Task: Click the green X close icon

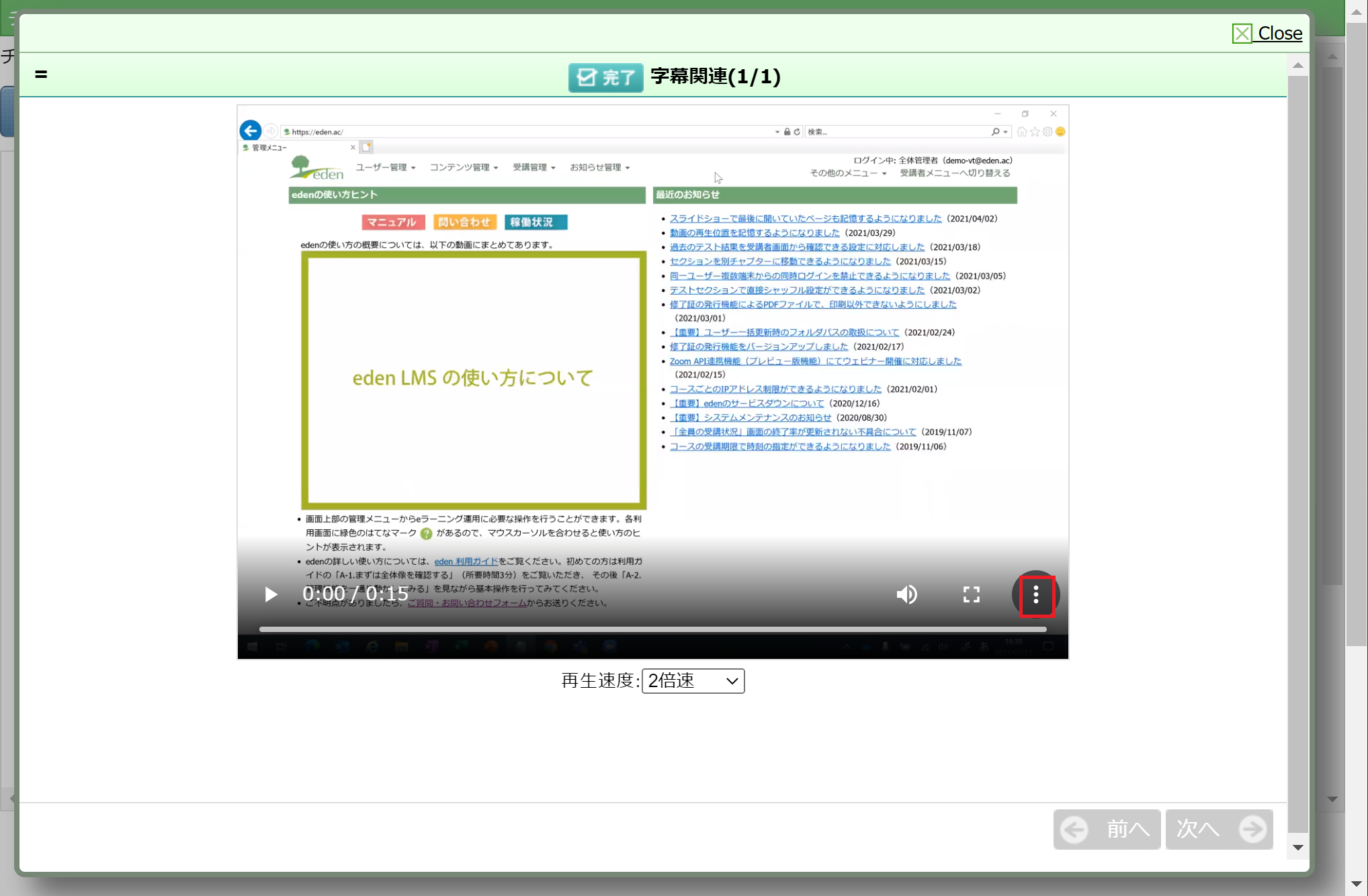Action: click(1242, 34)
